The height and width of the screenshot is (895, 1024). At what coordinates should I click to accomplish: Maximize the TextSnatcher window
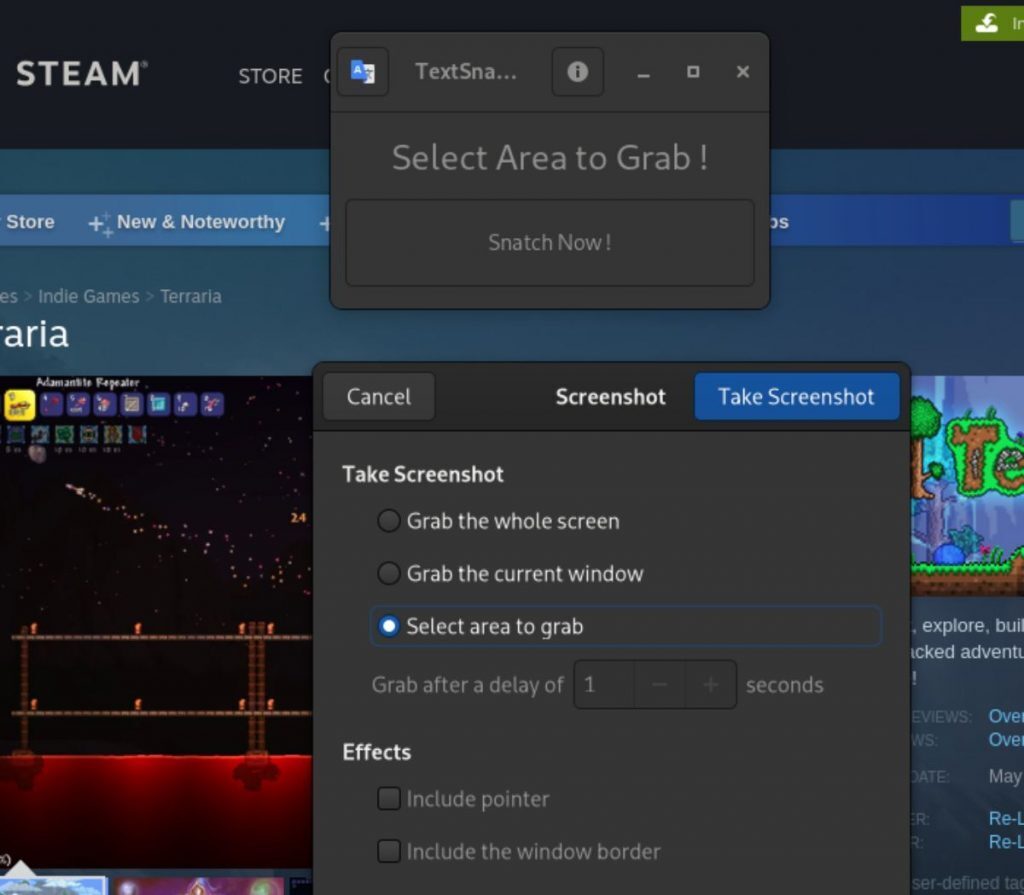[693, 72]
